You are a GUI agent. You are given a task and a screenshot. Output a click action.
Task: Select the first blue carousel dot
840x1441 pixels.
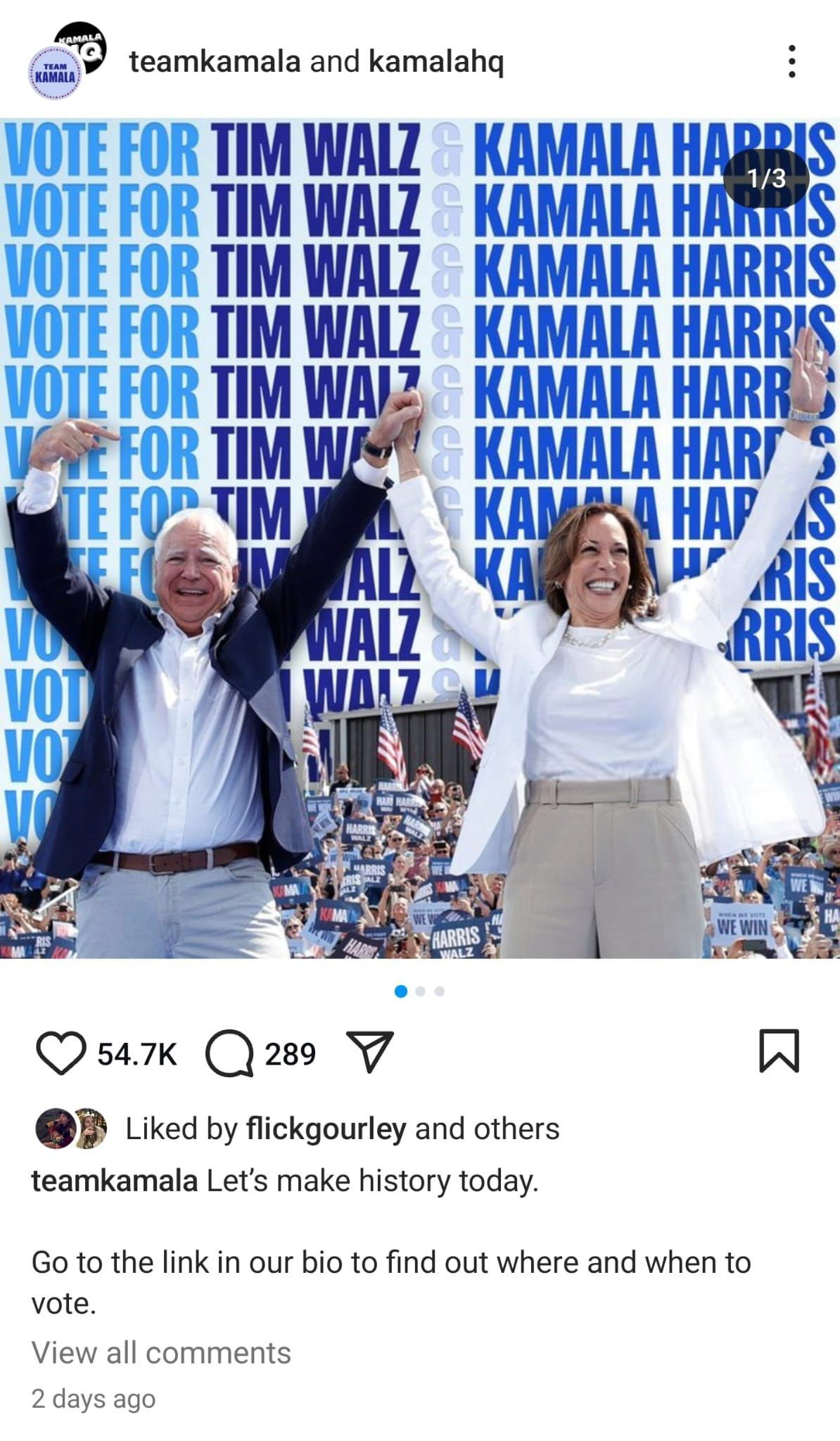point(401,991)
